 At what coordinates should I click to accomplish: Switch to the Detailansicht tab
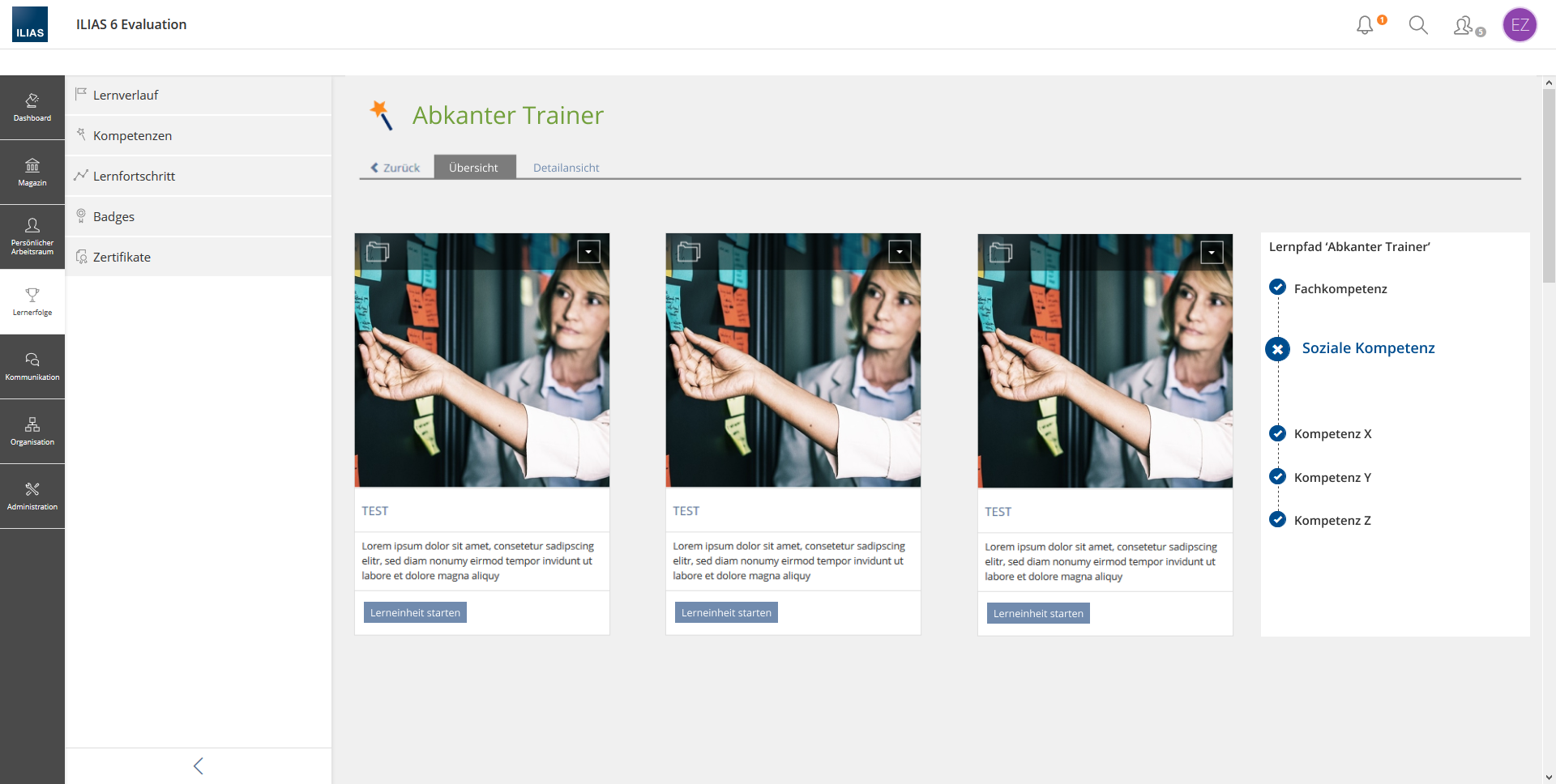[566, 168]
